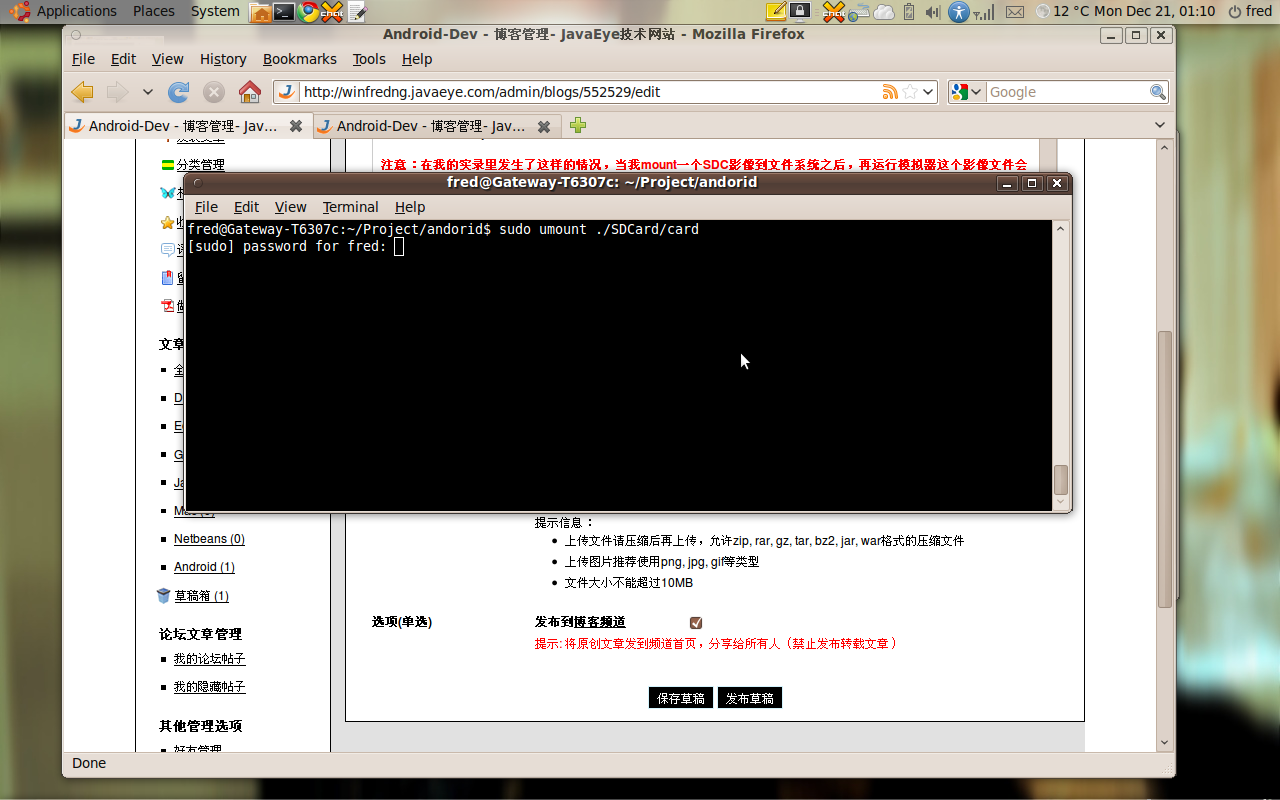Open the search engine selector dropdown
1280x800 pixels.
(x=968, y=92)
